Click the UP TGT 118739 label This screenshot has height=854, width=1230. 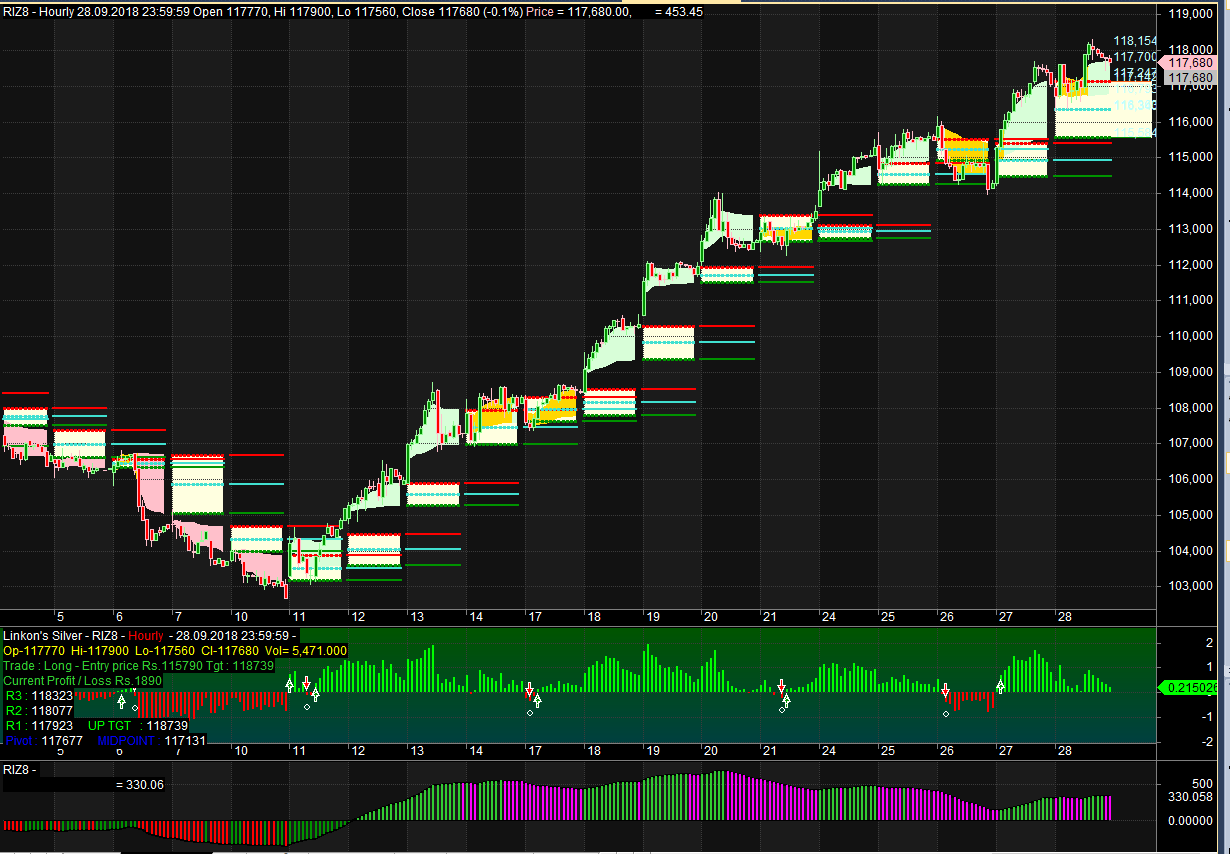pyautogui.click(x=138, y=725)
